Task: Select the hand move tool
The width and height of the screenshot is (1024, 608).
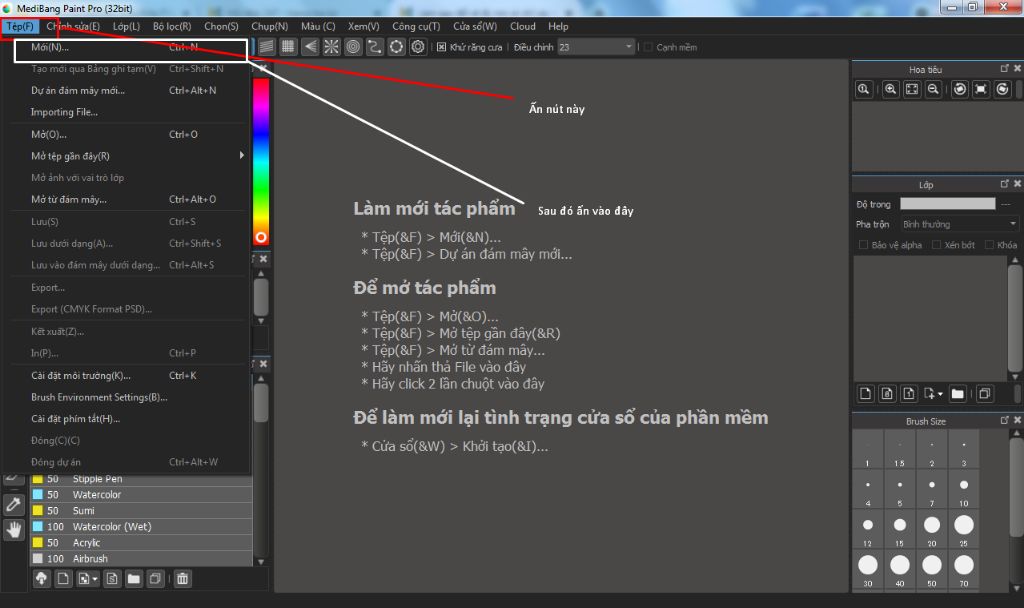Action: [x=14, y=529]
